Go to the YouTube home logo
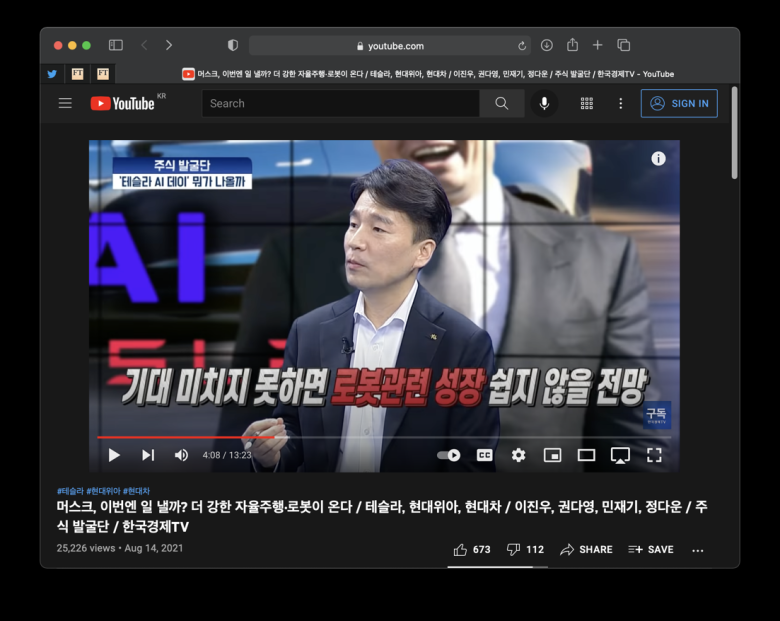Viewport: 780px width, 621px height. tap(123, 104)
